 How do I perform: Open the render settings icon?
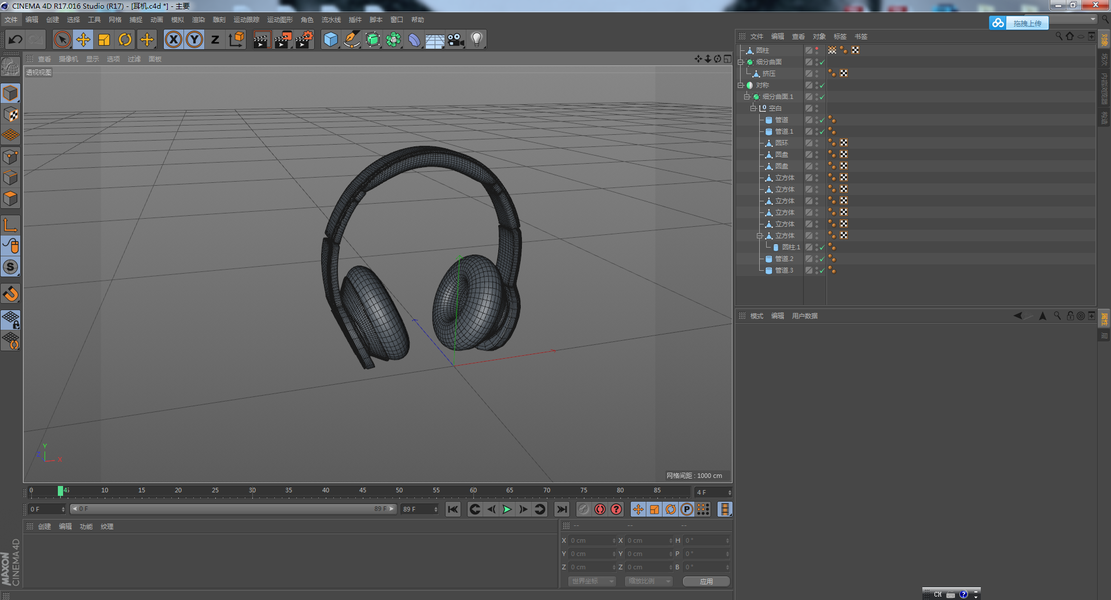coord(304,40)
